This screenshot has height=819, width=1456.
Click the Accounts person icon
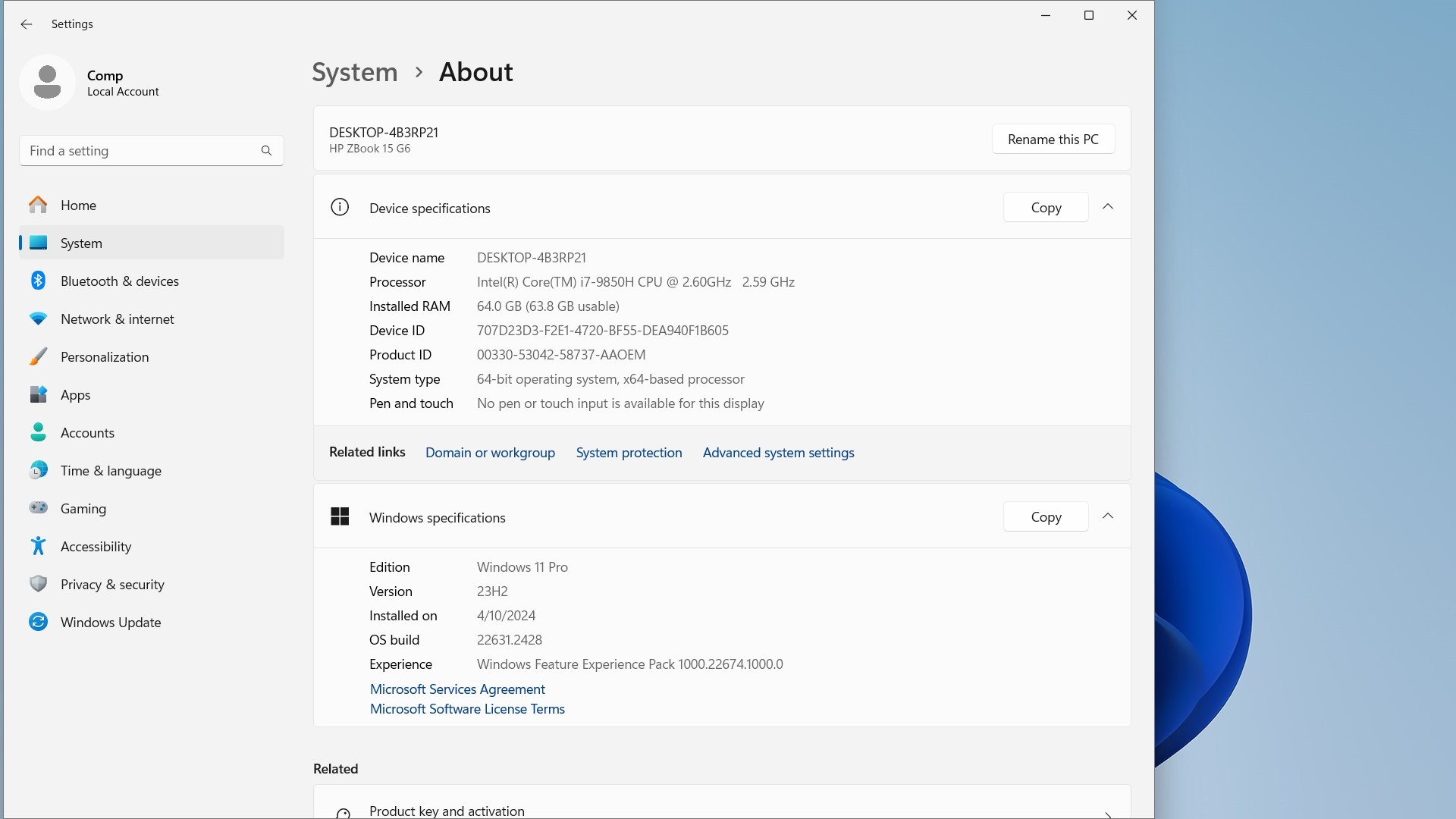(38, 432)
